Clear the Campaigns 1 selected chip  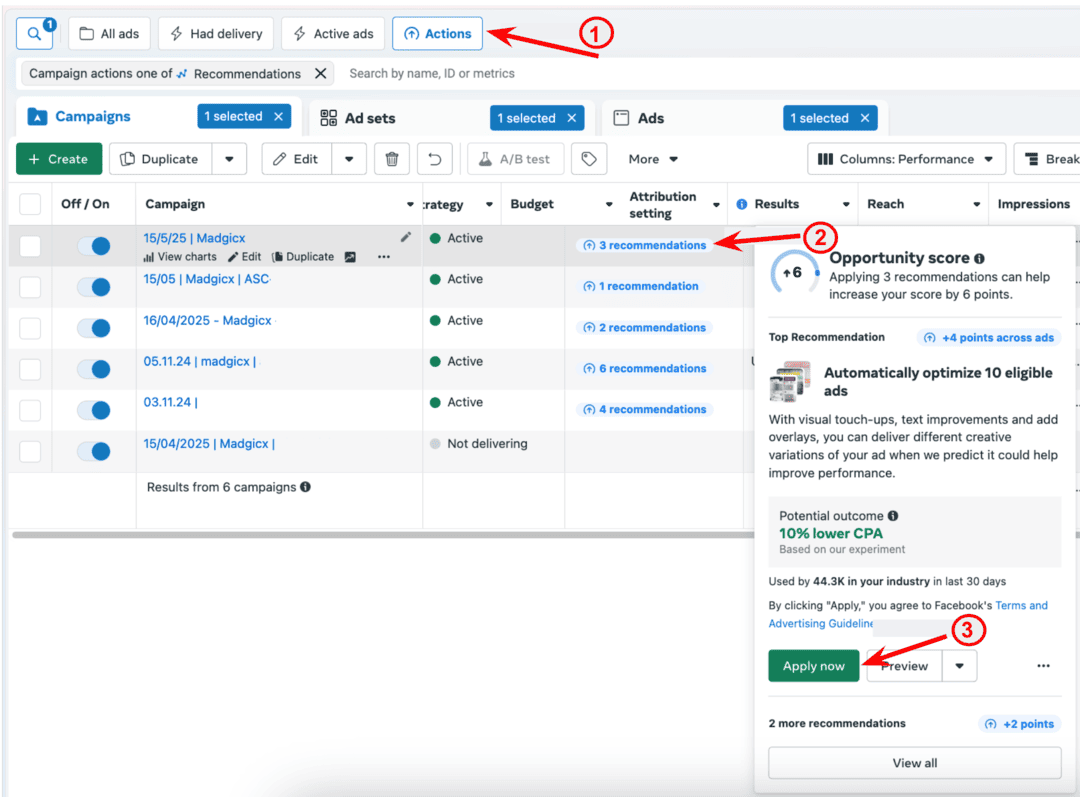tap(278, 116)
